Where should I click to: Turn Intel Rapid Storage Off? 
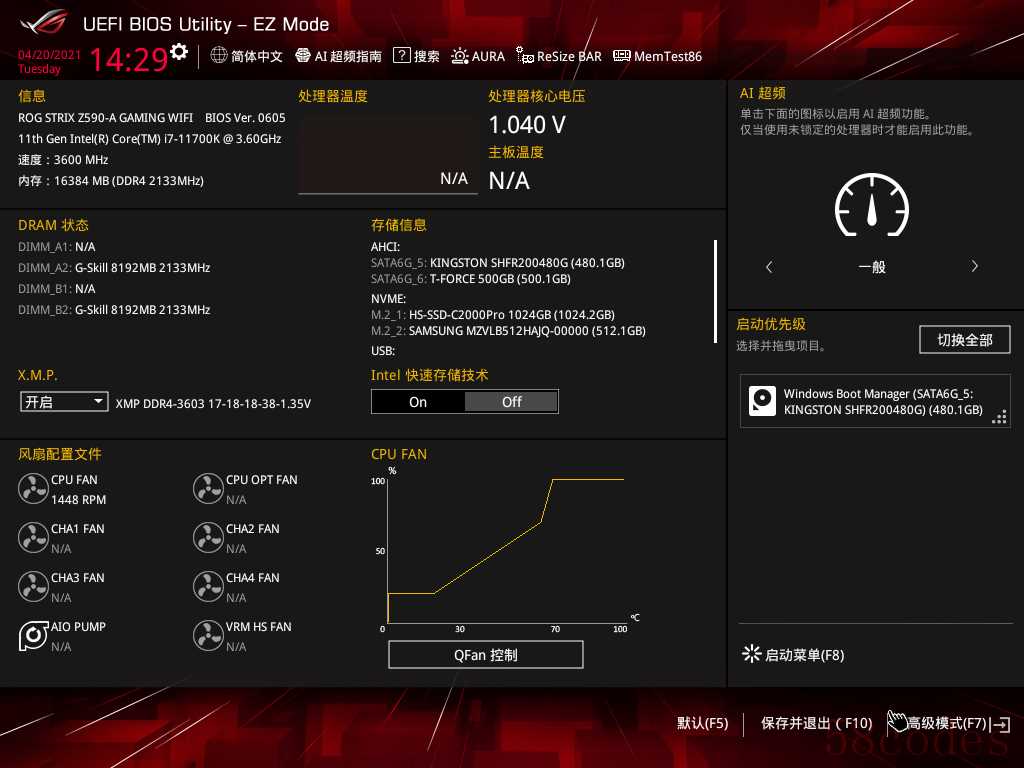511,402
